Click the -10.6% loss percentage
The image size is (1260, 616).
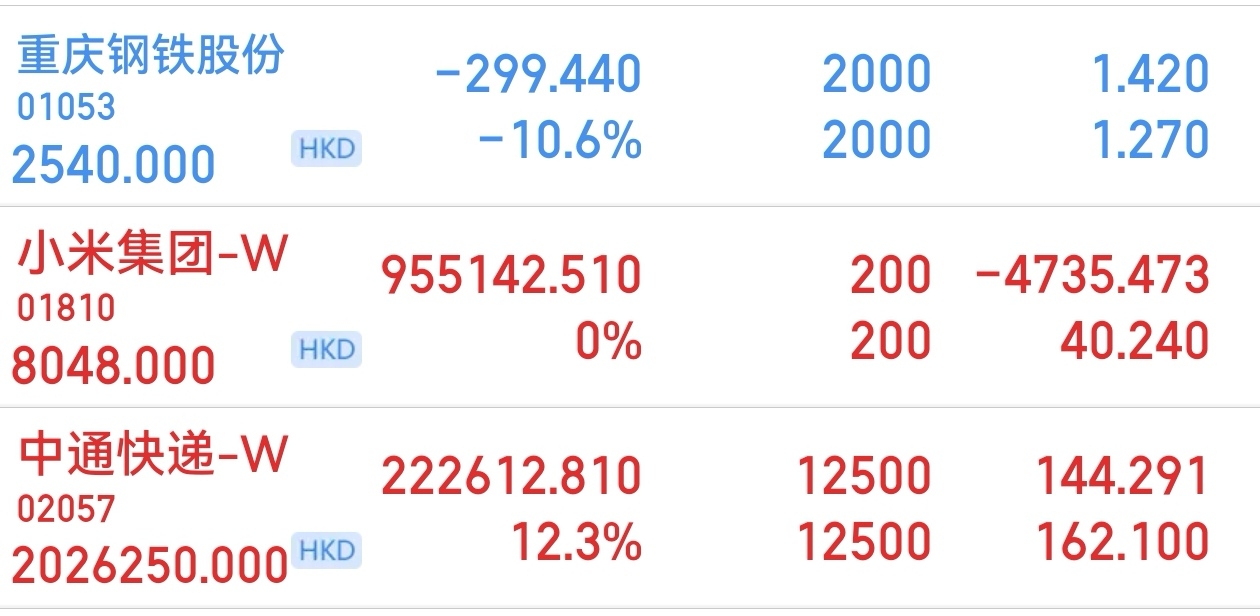point(560,141)
